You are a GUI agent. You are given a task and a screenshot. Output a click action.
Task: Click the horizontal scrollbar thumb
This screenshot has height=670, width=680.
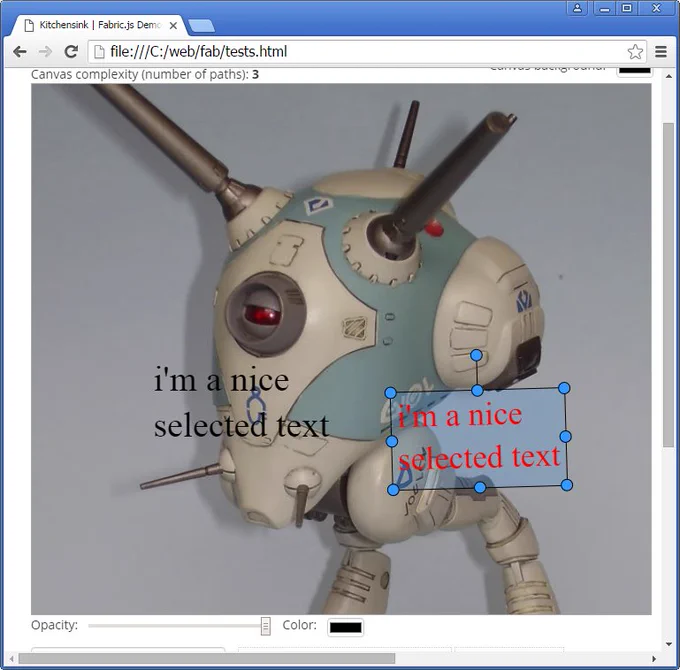click(207, 659)
